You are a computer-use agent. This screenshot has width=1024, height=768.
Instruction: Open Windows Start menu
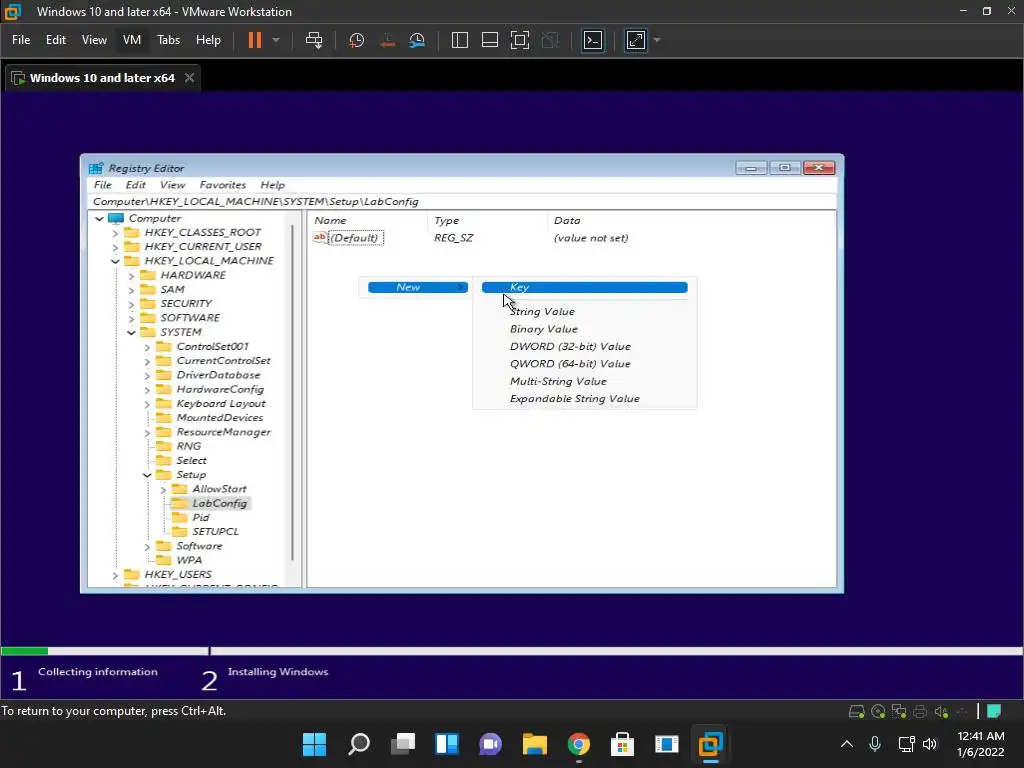click(314, 744)
